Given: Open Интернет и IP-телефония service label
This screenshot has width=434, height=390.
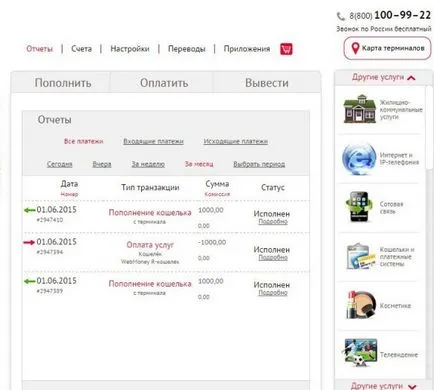Looking at the screenshot, I should tap(399, 159).
